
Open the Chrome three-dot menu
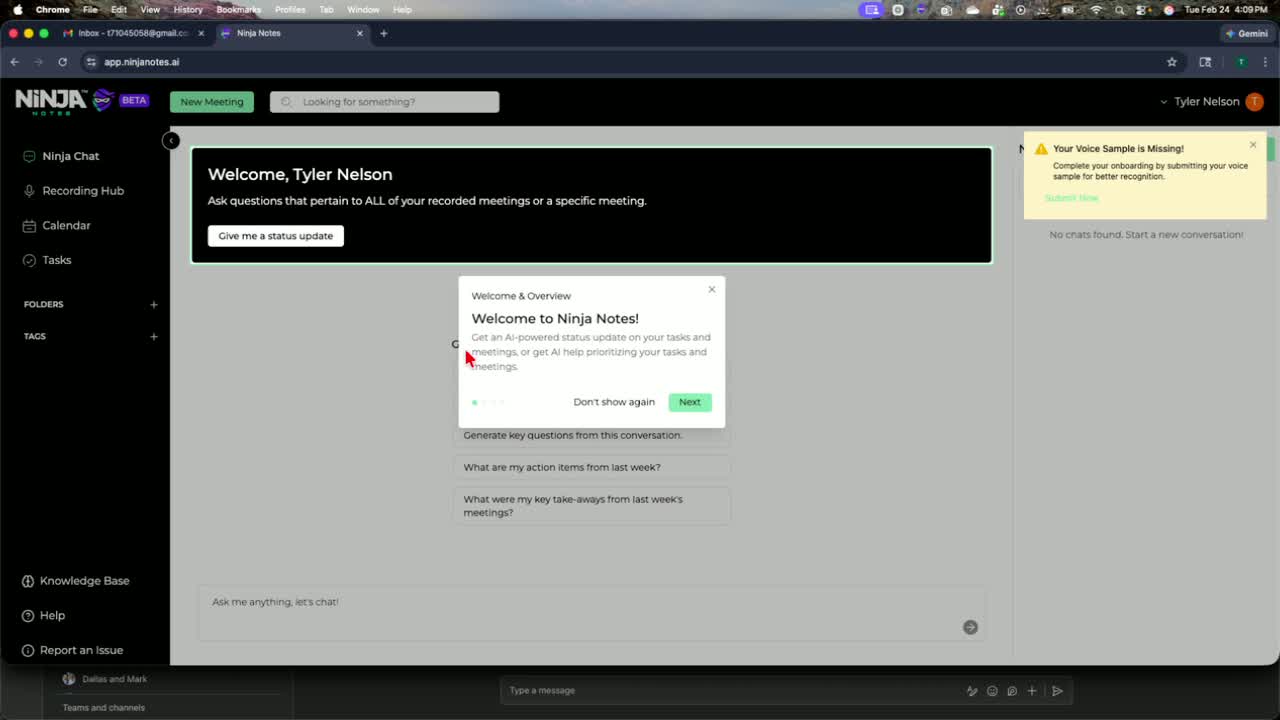pyautogui.click(x=1264, y=62)
